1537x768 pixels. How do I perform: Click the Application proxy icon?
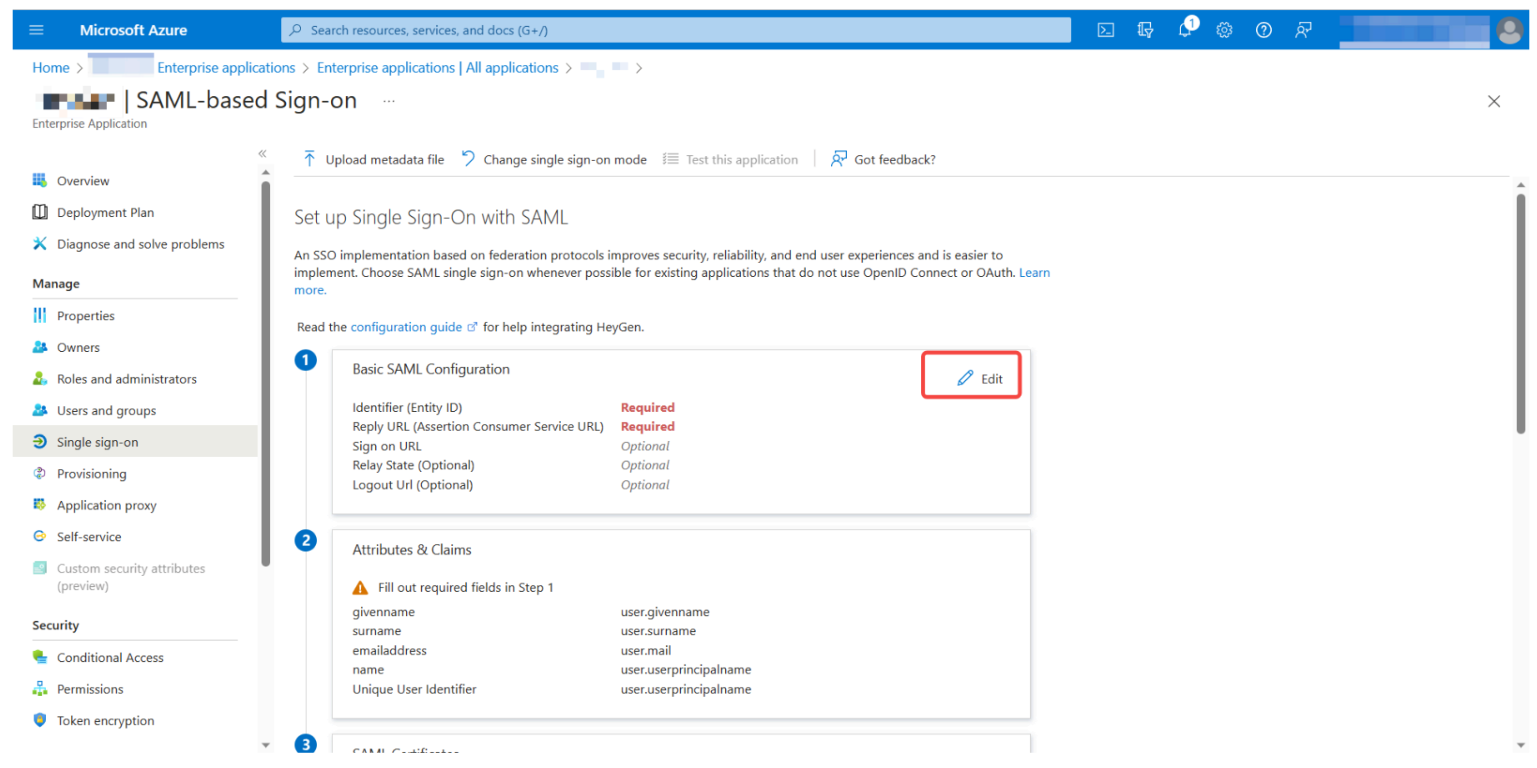[40, 505]
